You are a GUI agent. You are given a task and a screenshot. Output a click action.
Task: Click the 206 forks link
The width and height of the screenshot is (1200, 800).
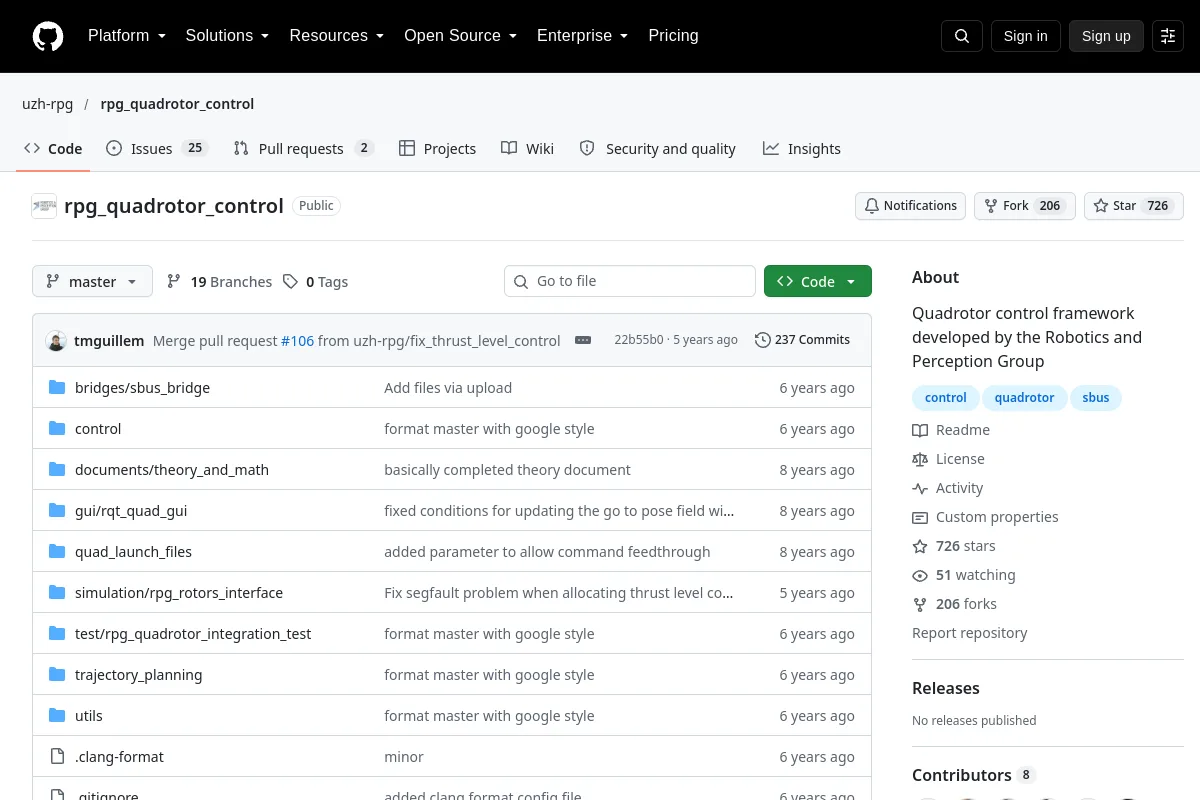coord(954,604)
